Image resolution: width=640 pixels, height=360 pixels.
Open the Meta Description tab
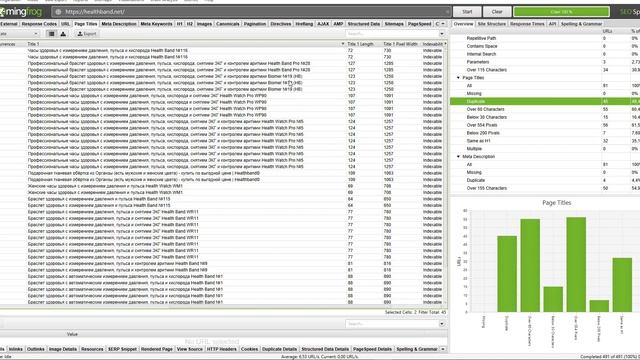pos(119,24)
